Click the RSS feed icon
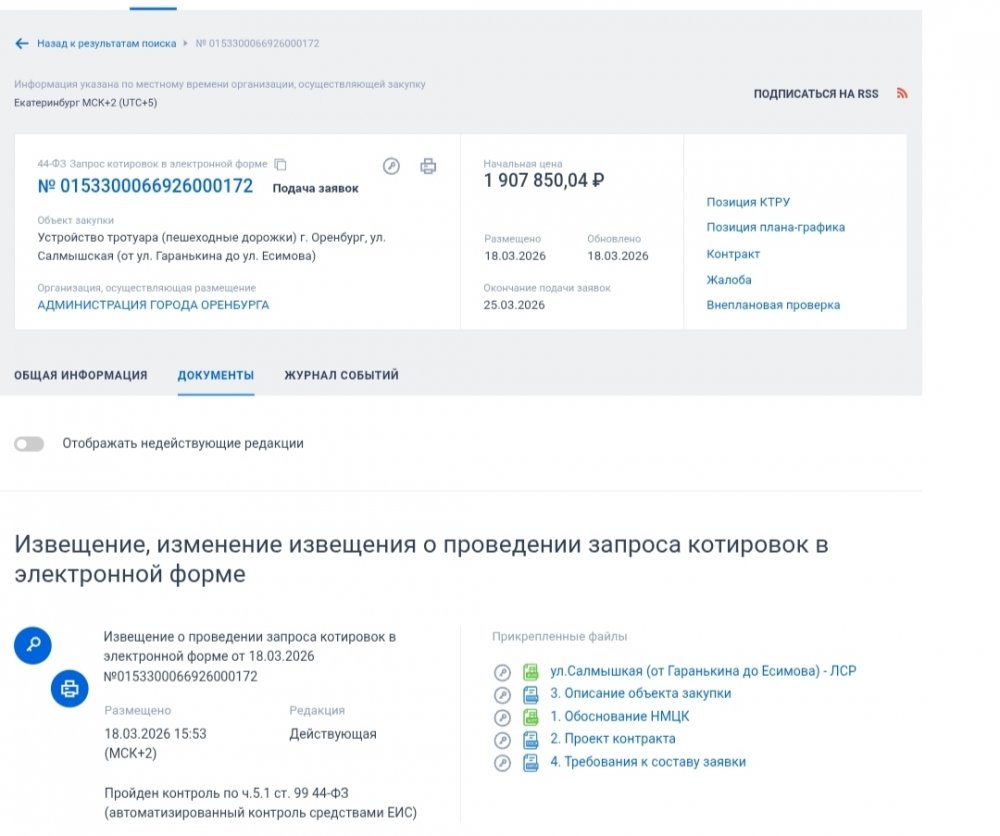Screen dimensions: 1000x836 [x=902, y=94]
